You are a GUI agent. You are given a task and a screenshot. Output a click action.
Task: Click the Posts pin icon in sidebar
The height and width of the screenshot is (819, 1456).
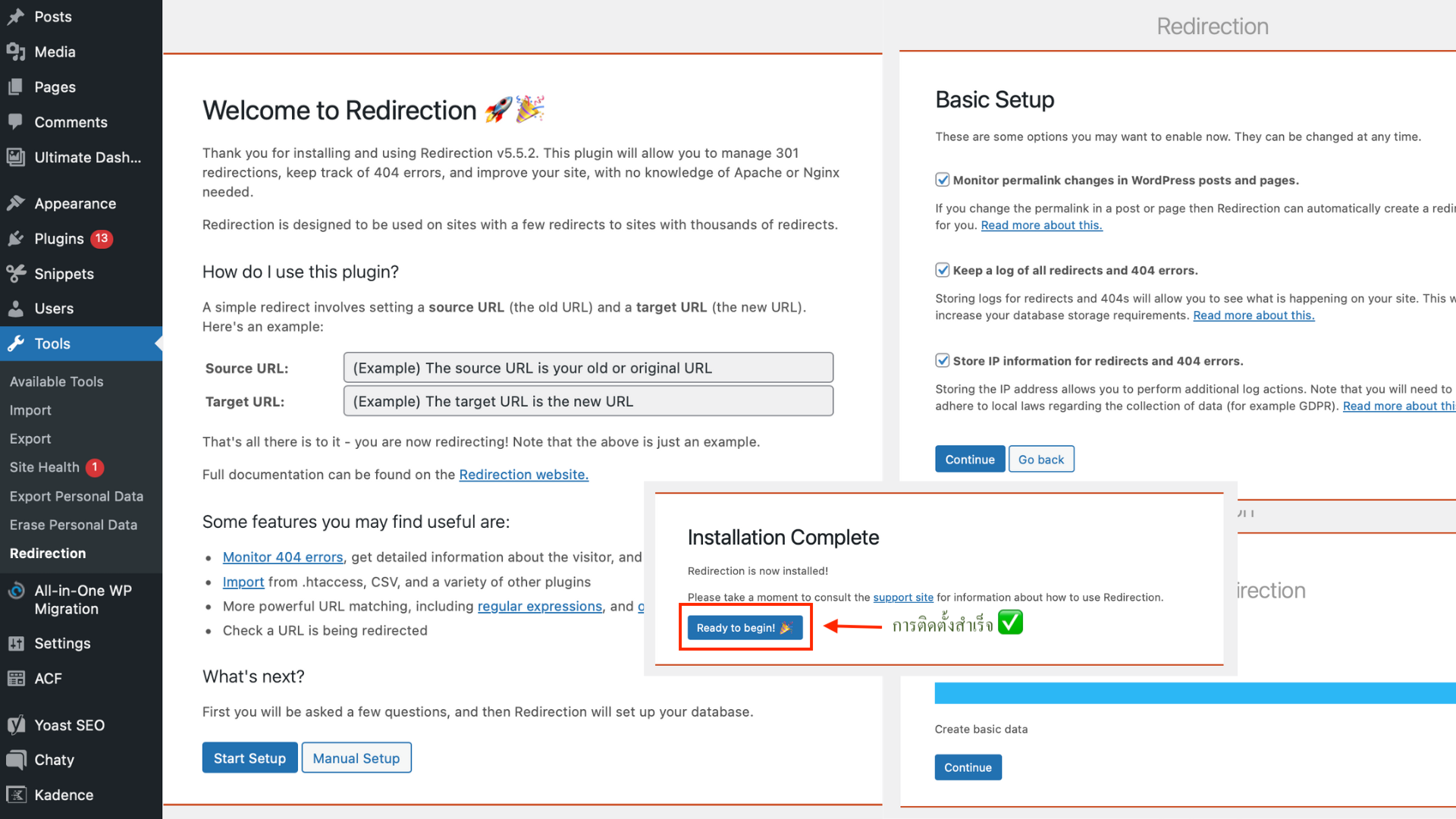click(16, 17)
